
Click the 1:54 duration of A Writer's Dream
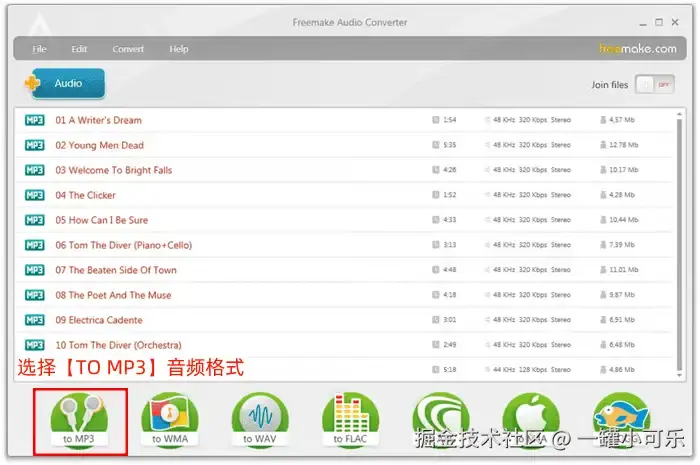click(450, 120)
